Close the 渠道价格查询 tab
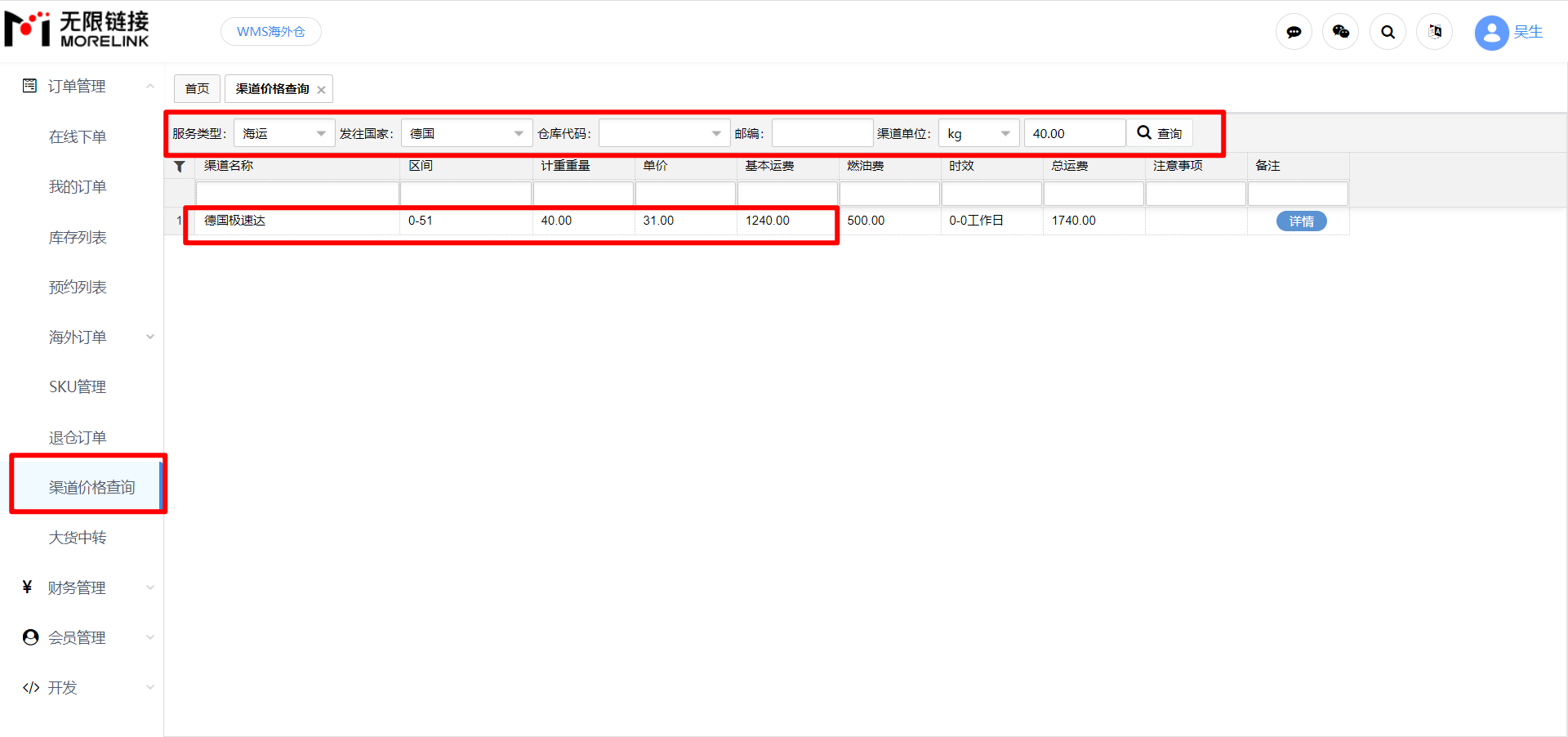 [322, 90]
